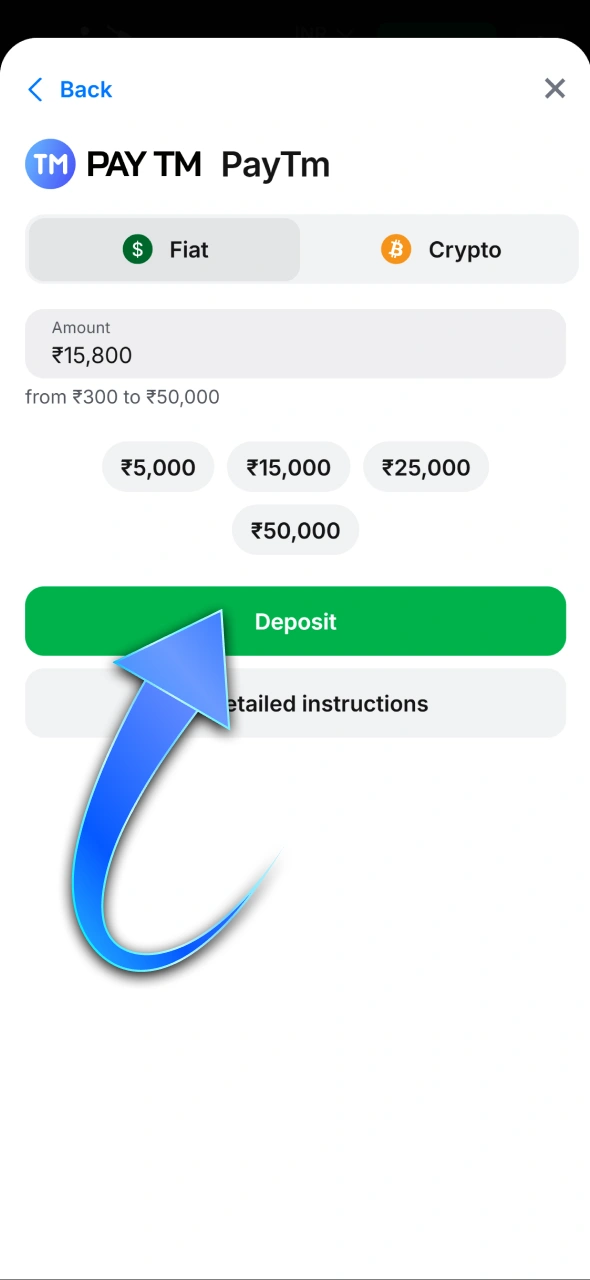Image resolution: width=590 pixels, height=1280 pixels.
Task: Click into the Amount input field
Action: coord(295,344)
